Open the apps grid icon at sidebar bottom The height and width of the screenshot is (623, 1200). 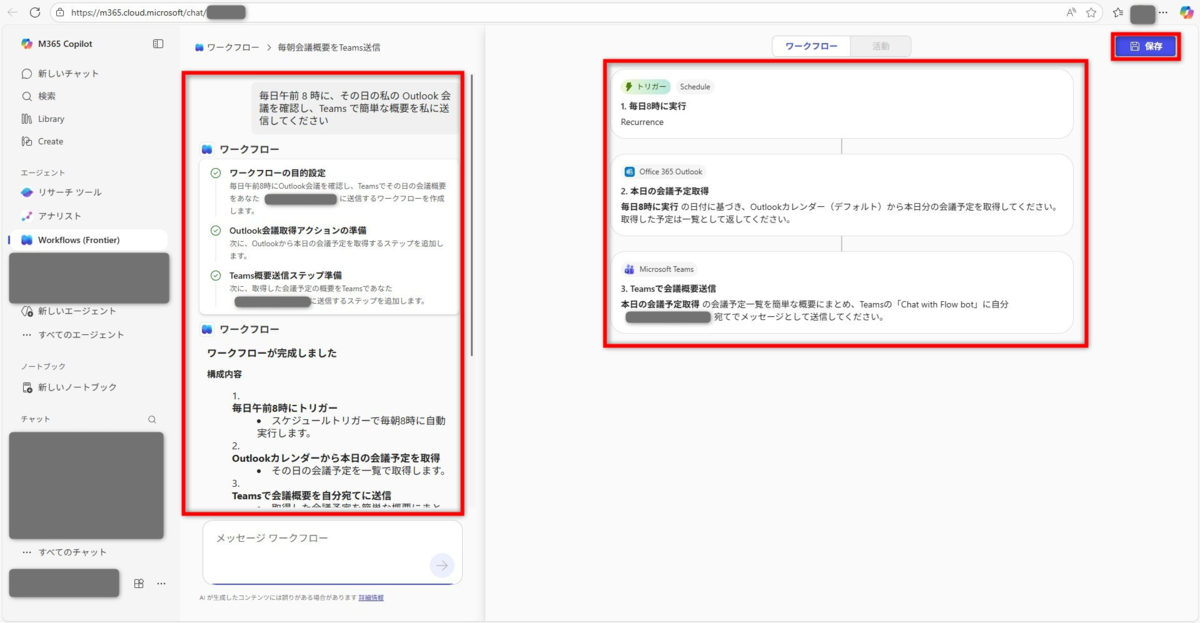pyautogui.click(x=139, y=583)
